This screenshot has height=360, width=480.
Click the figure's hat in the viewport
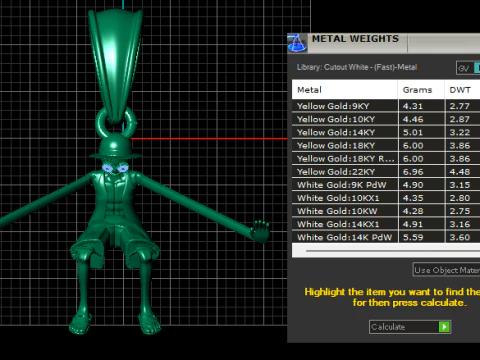115,146
